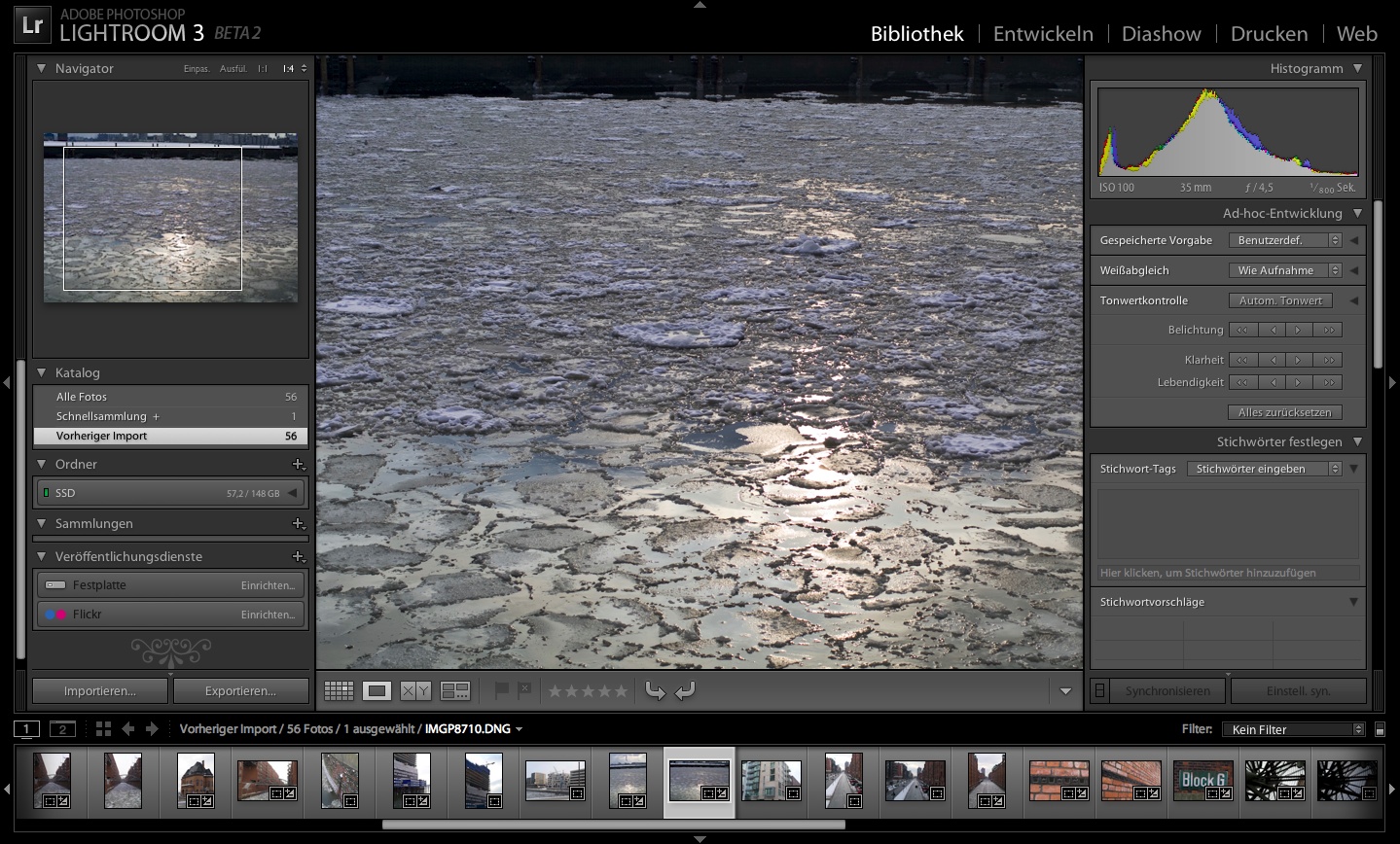Click the plus icon next to Sammlungen

pos(300,523)
